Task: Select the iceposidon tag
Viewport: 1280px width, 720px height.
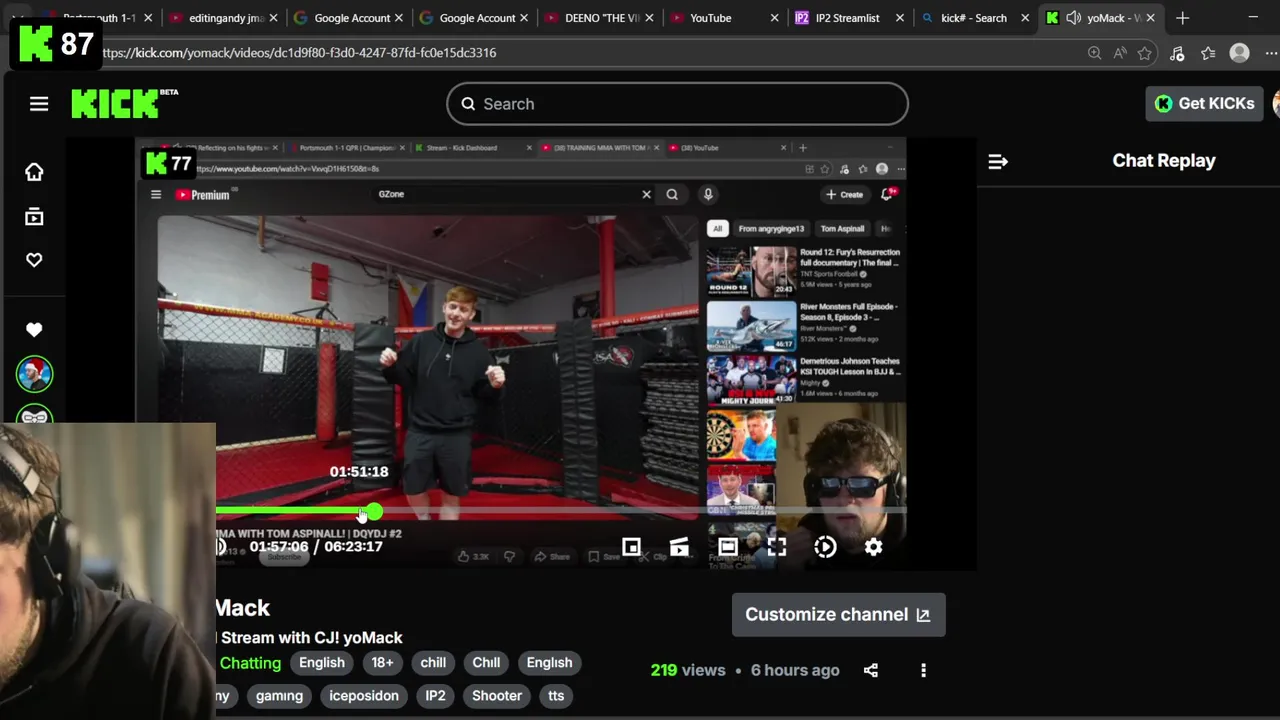Action: (364, 696)
